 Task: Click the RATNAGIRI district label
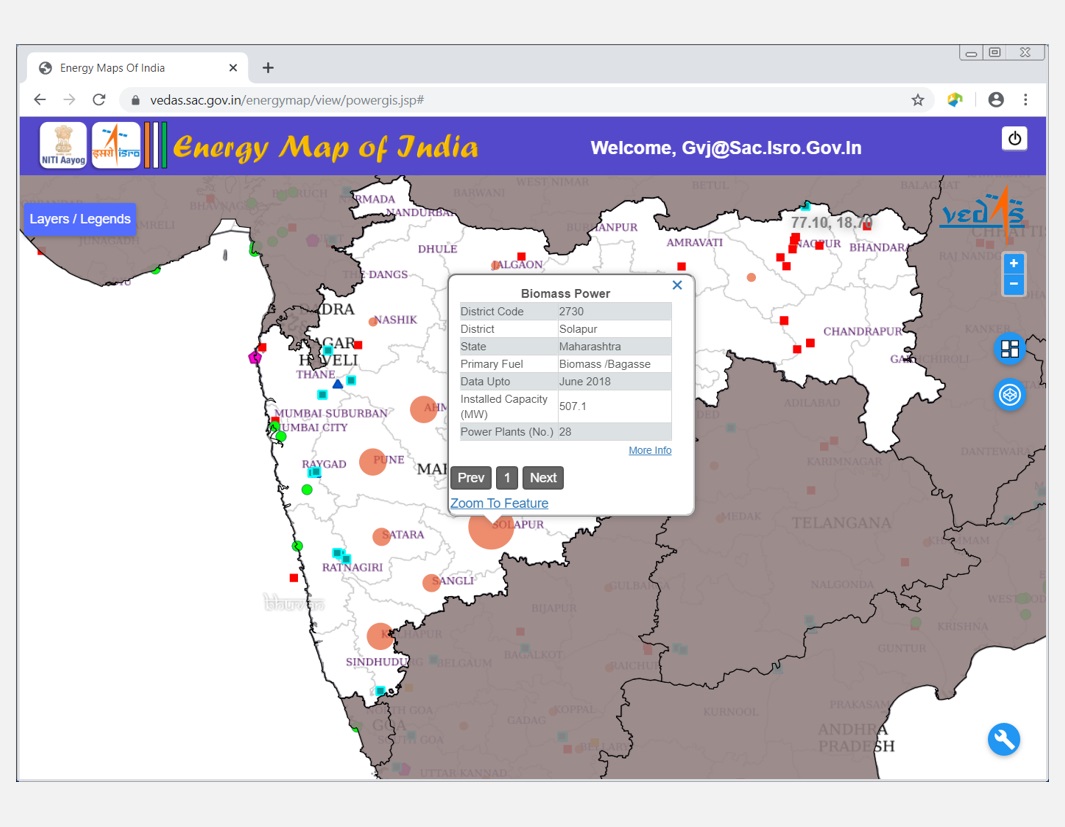pos(353,567)
